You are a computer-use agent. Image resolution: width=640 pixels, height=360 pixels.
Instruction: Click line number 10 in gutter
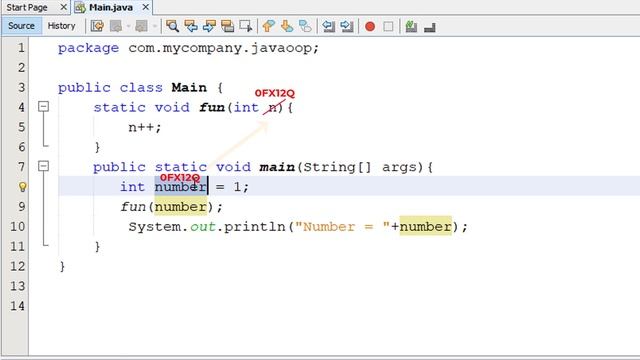[x=17, y=226]
